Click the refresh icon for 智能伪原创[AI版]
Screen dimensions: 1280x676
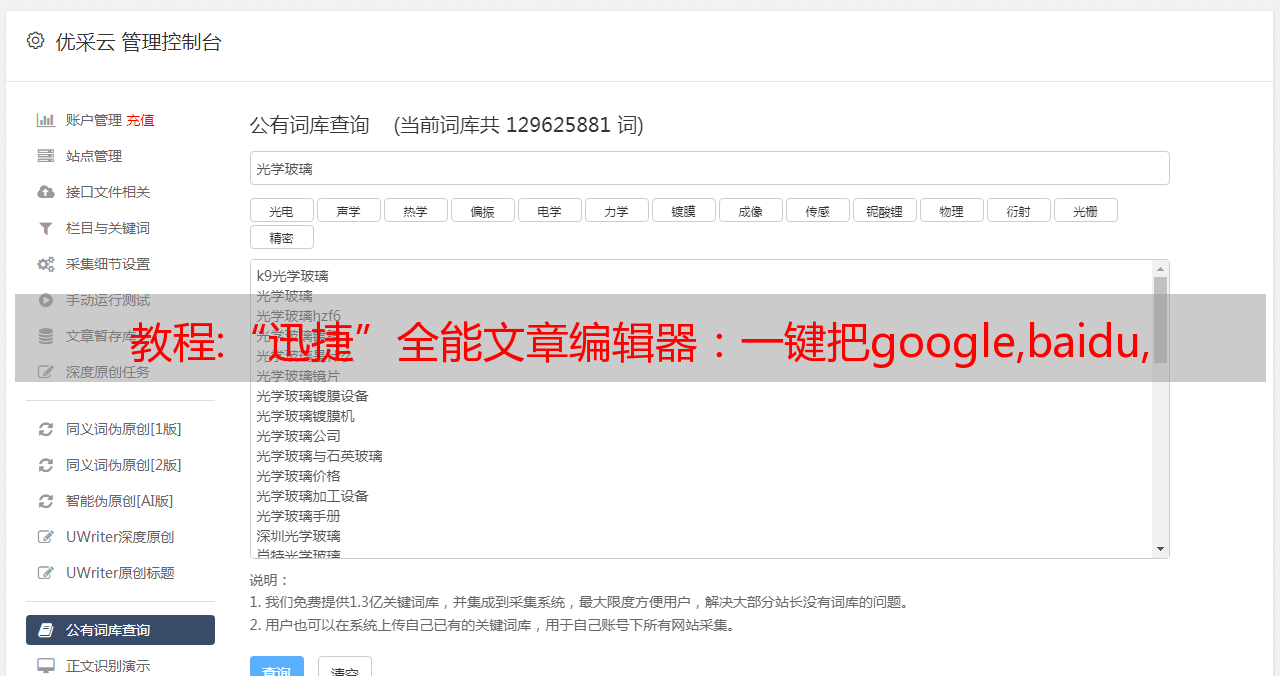(x=45, y=501)
